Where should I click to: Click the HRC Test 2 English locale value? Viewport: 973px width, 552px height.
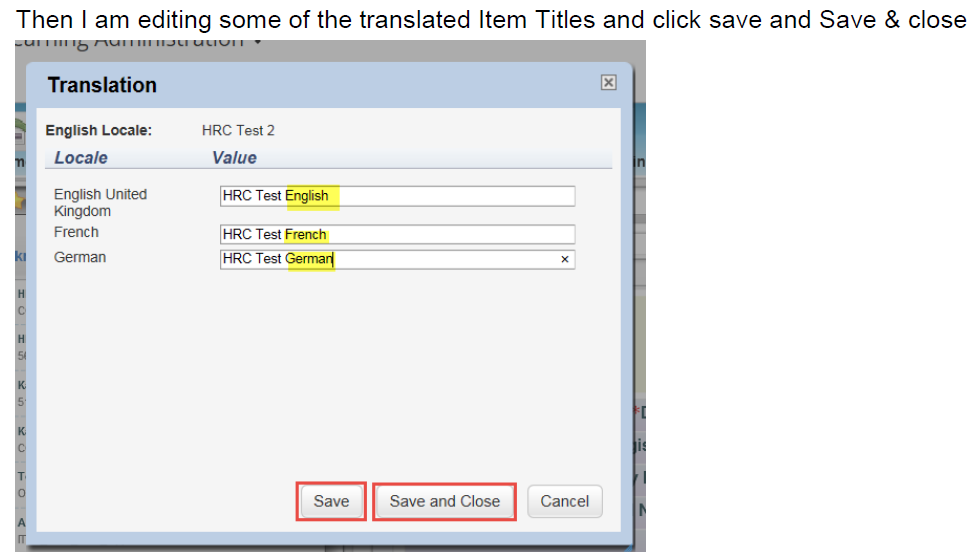238,130
